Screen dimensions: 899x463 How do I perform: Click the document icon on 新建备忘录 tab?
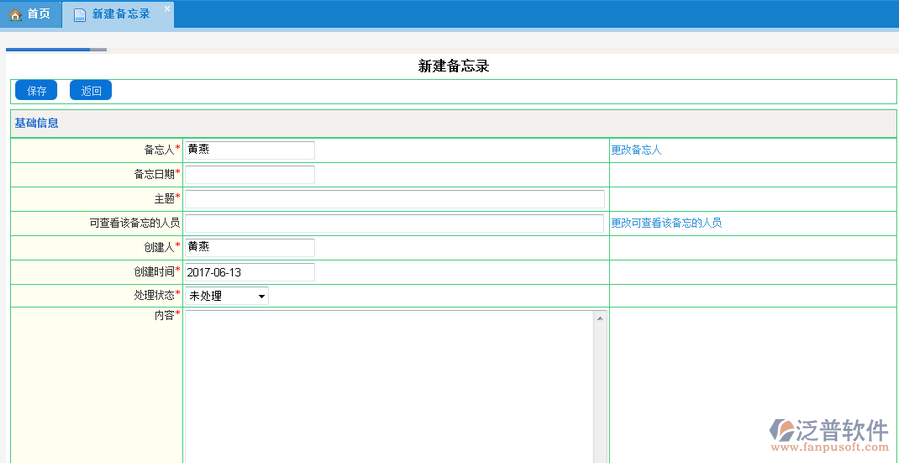[x=79, y=14]
